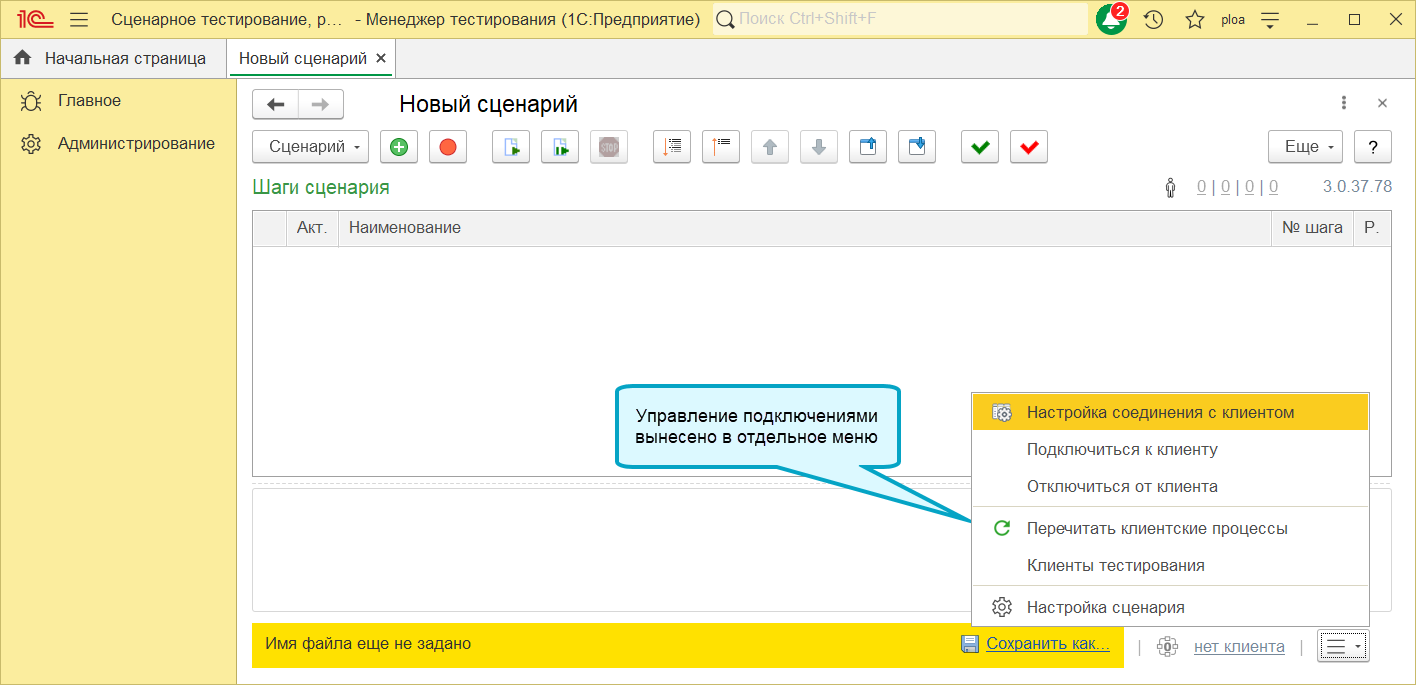Click the favorites star icon
The image size is (1416, 685).
tap(1194, 19)
